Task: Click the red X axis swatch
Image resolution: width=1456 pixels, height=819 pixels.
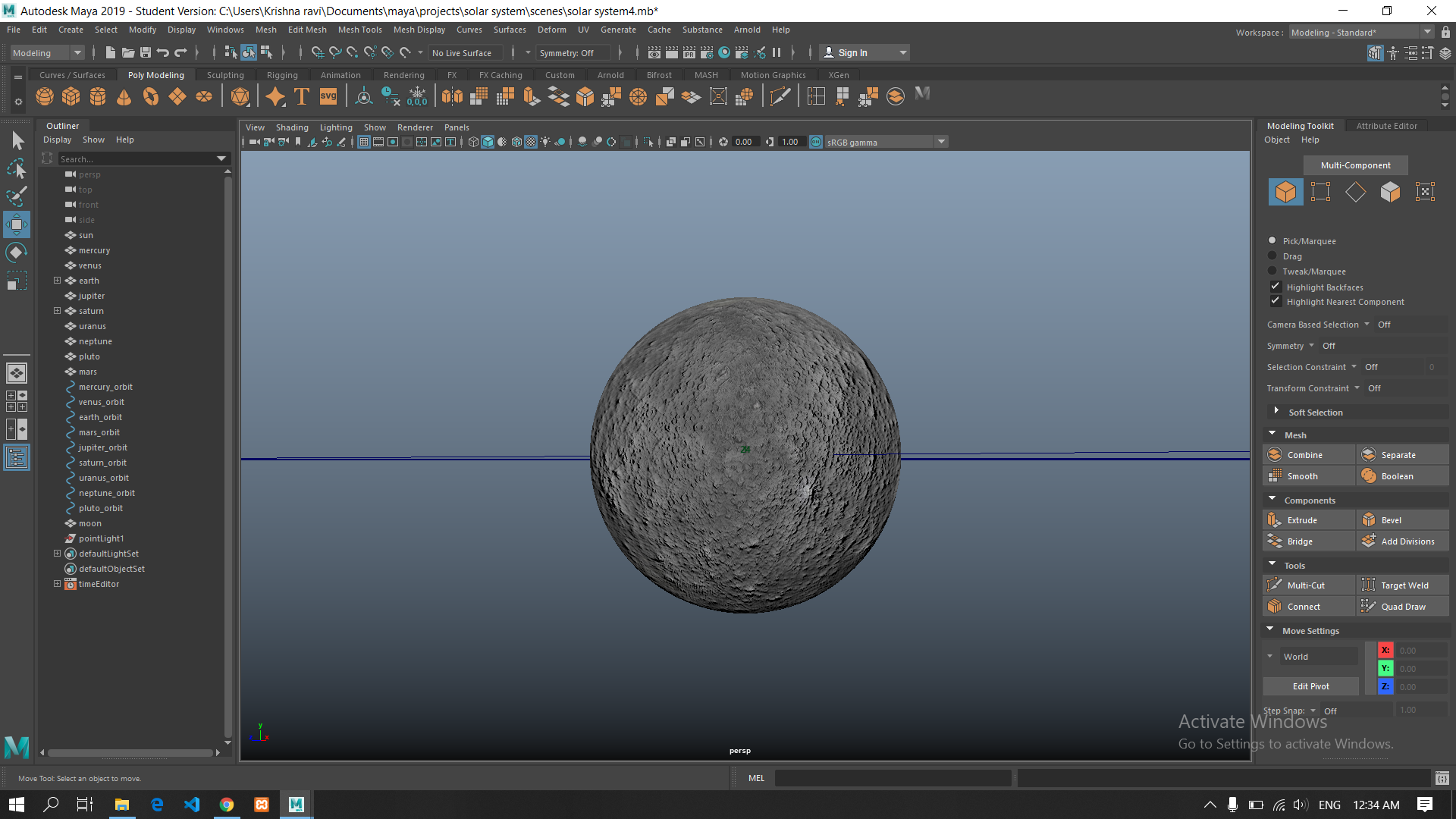Action: [1385, 650]
